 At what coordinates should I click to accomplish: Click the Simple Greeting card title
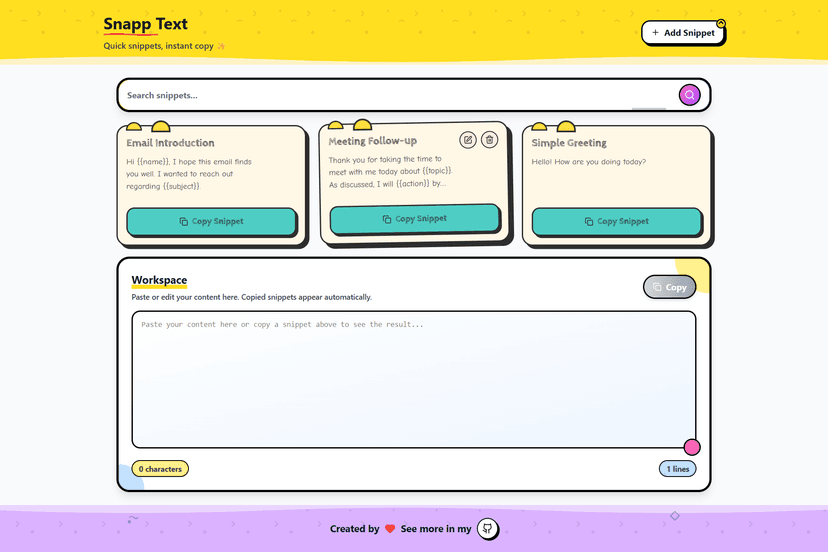(x=569, y=143)
